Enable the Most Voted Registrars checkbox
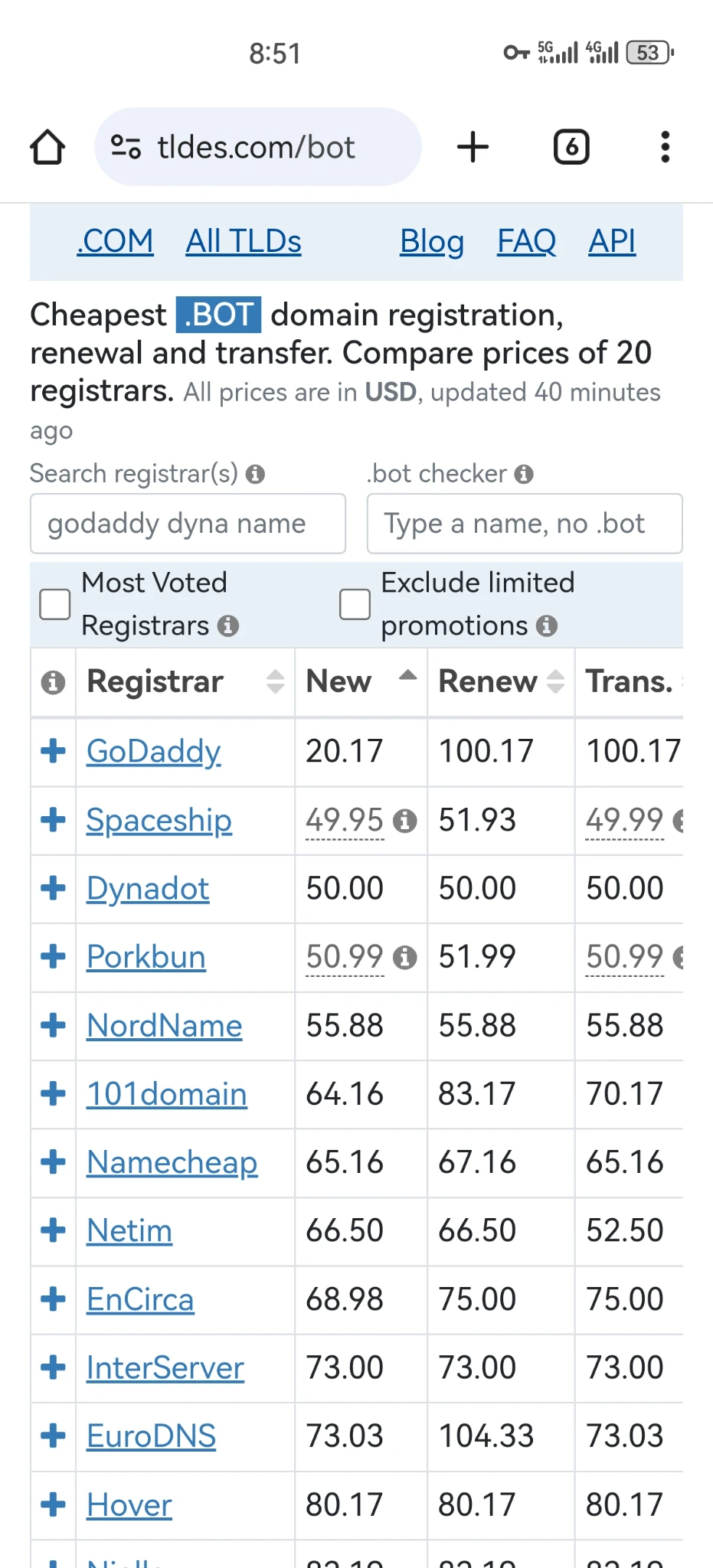The image size is (713, 1568). tap(55, 604)
